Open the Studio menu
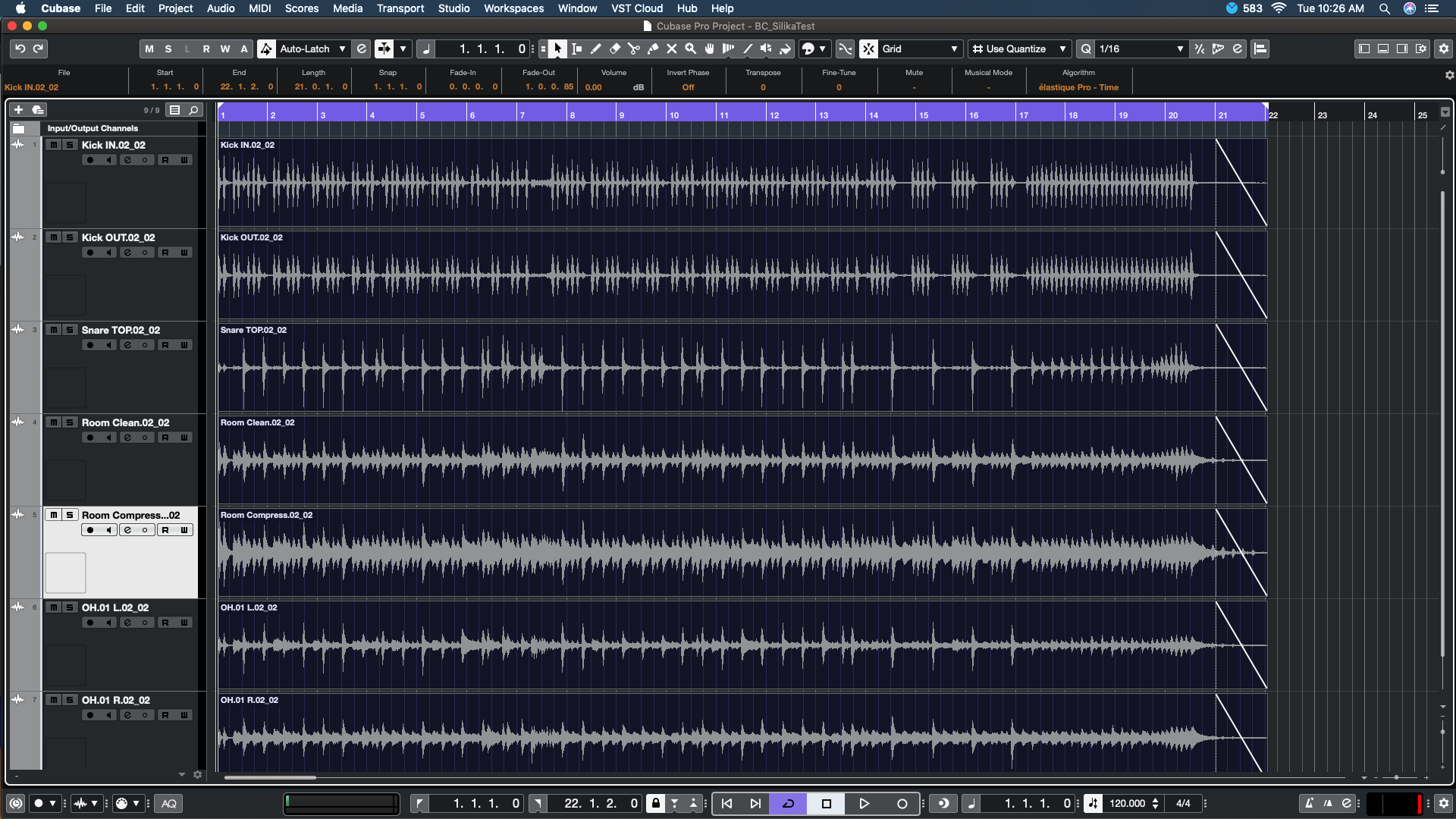Screen dimensions: 1456x819 pyautogui.click(x=453, y=8)
